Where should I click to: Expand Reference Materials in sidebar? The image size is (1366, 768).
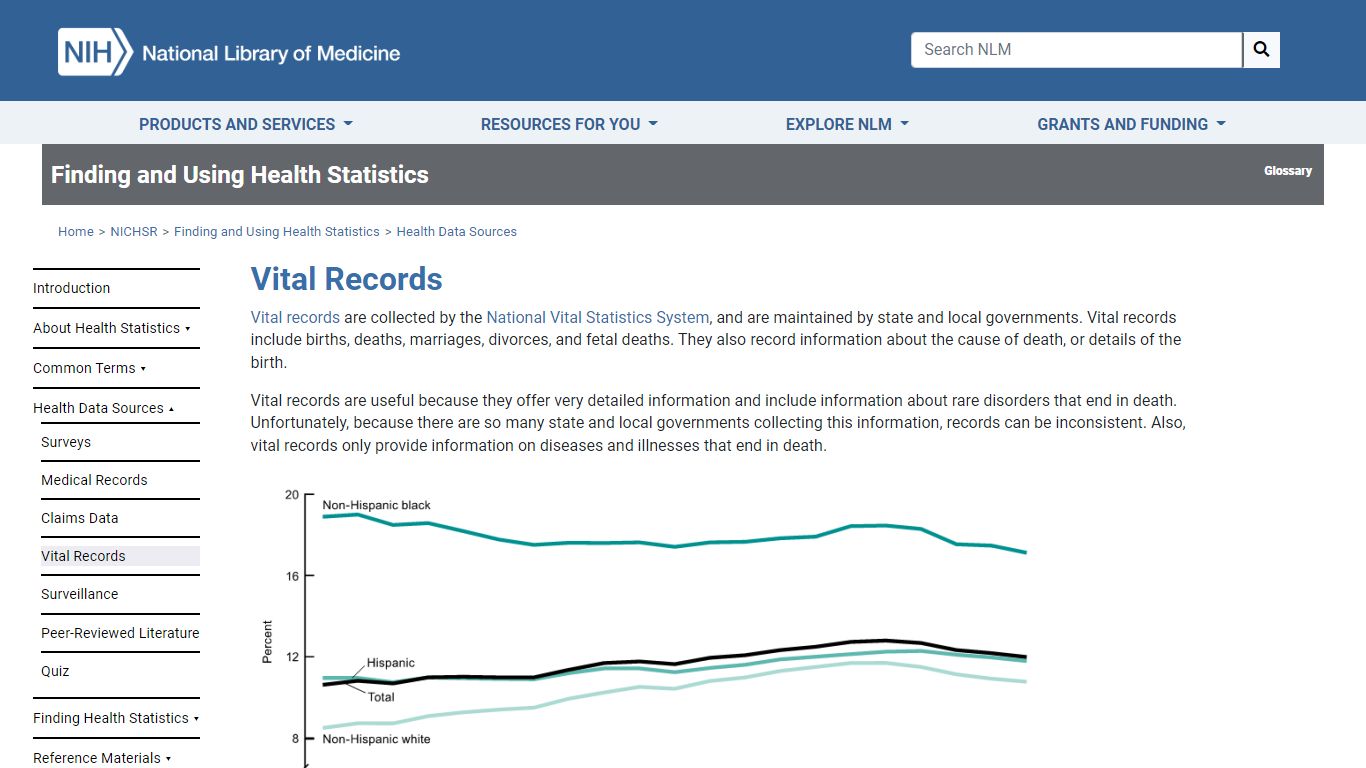point(102,758)
